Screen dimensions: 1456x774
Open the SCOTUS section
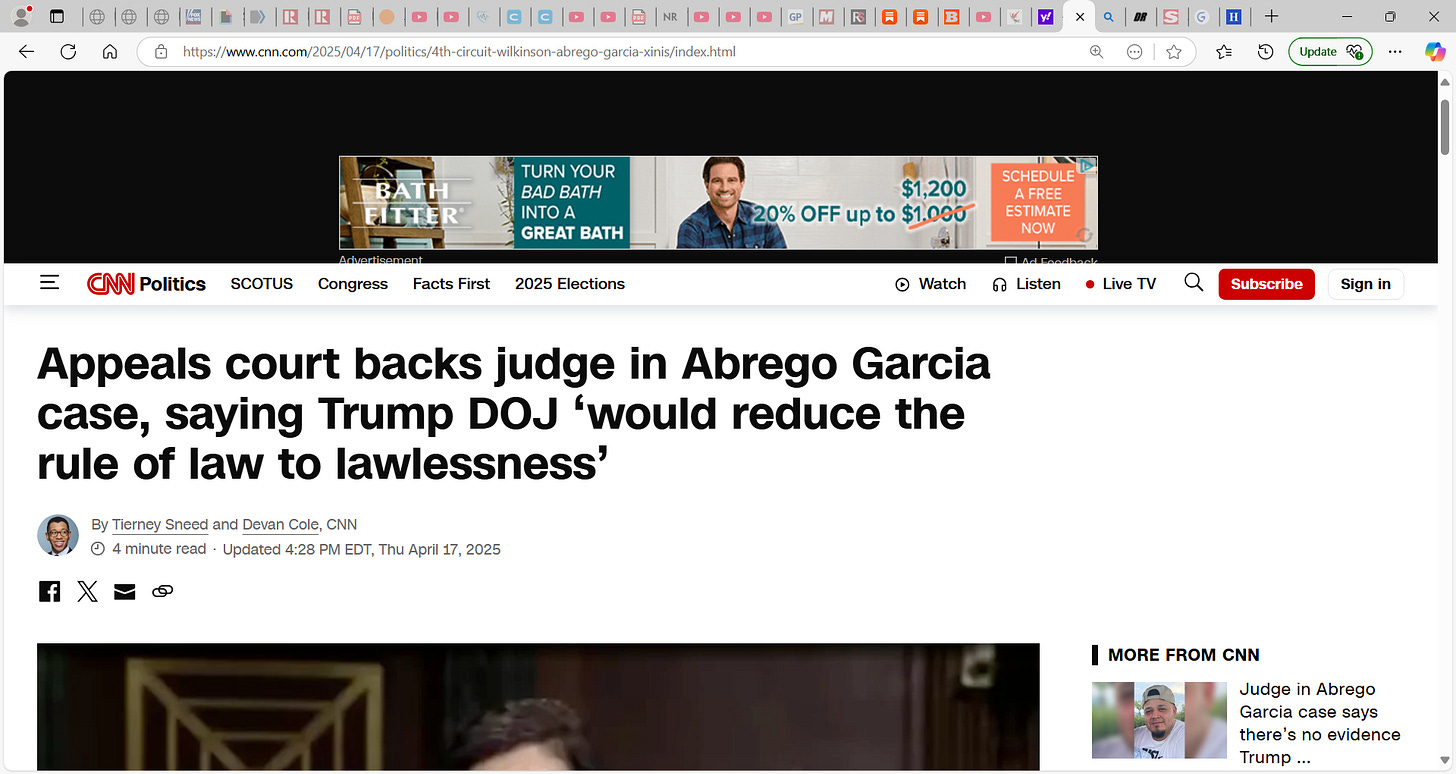(x=262, y=284)
